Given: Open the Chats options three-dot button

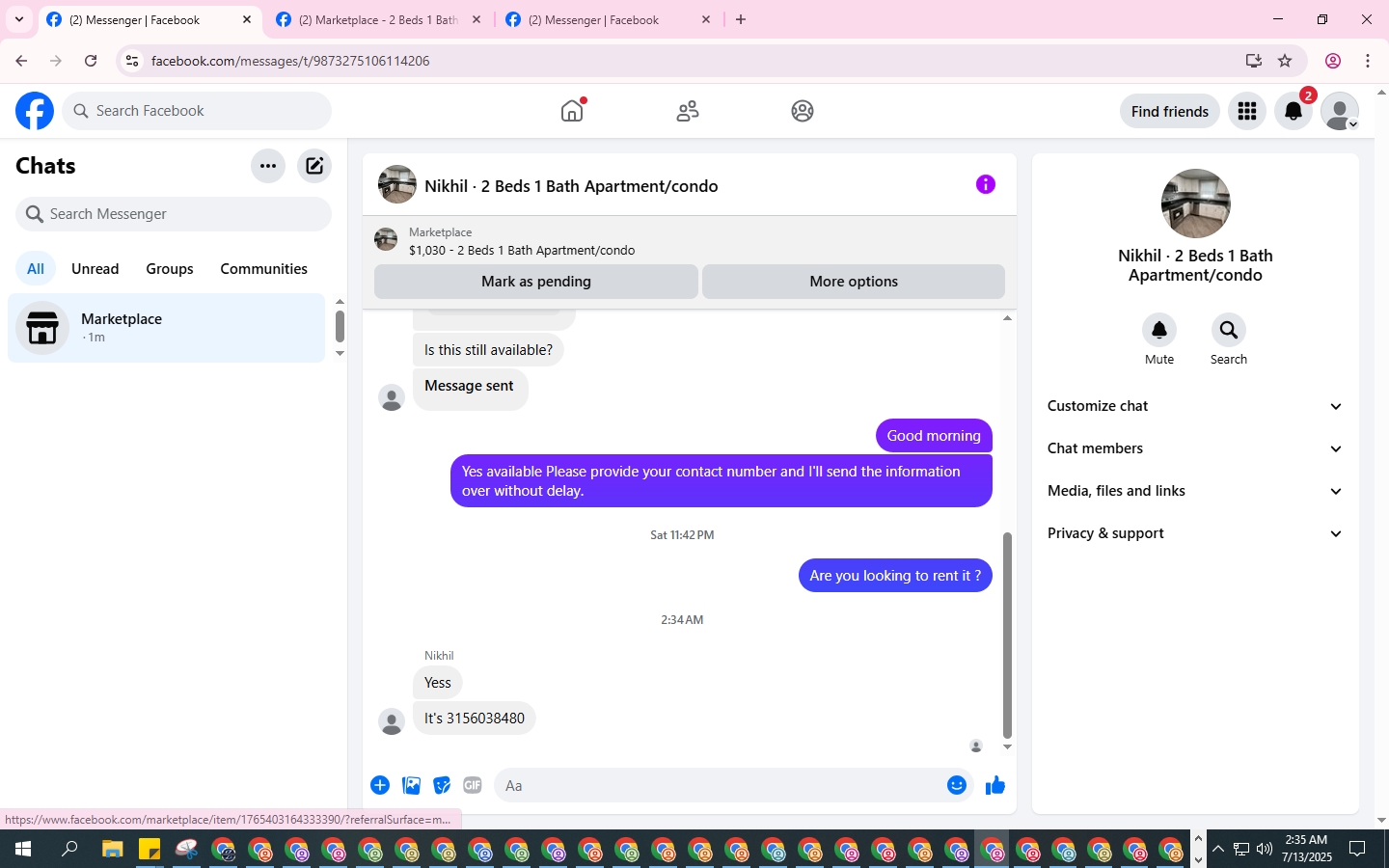Looking at the screenshot, I should 268,166.
